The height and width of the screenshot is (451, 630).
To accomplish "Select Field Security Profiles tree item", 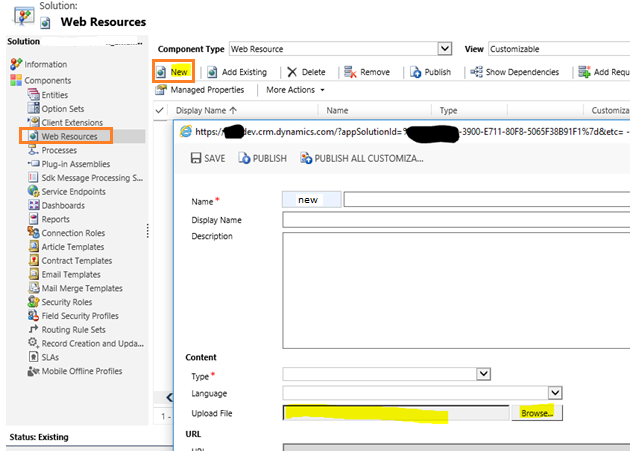I will point(80,316).
